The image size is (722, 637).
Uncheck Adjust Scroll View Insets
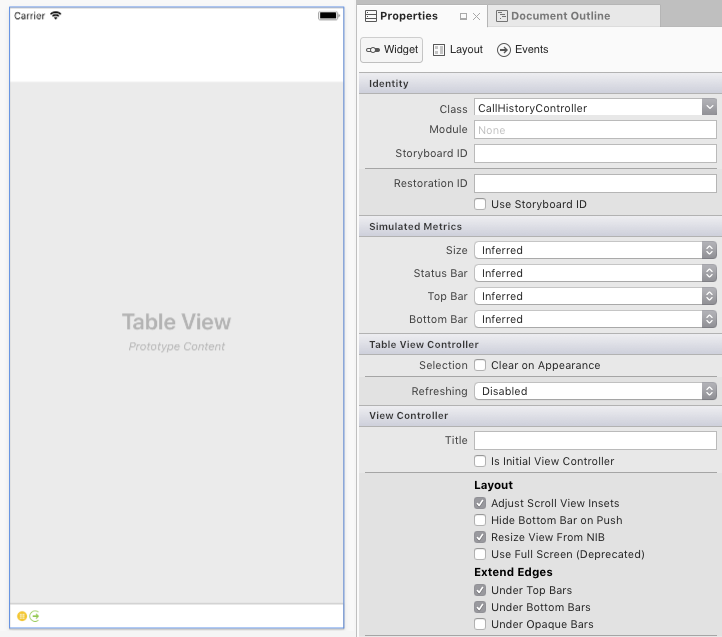pos(481,503)
